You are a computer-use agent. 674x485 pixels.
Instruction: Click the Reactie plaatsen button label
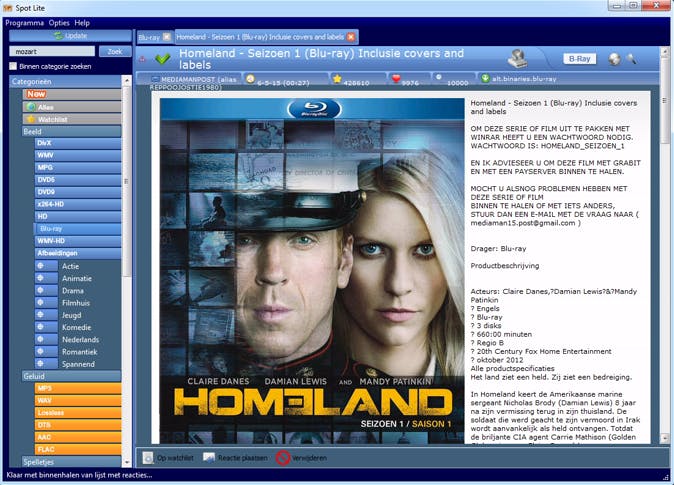coord(242,458)
